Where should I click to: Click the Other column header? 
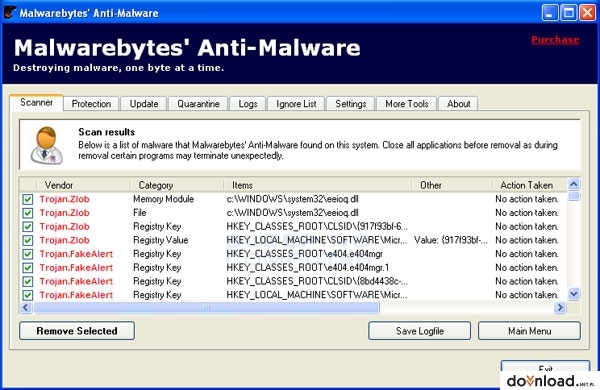point(452,185)
